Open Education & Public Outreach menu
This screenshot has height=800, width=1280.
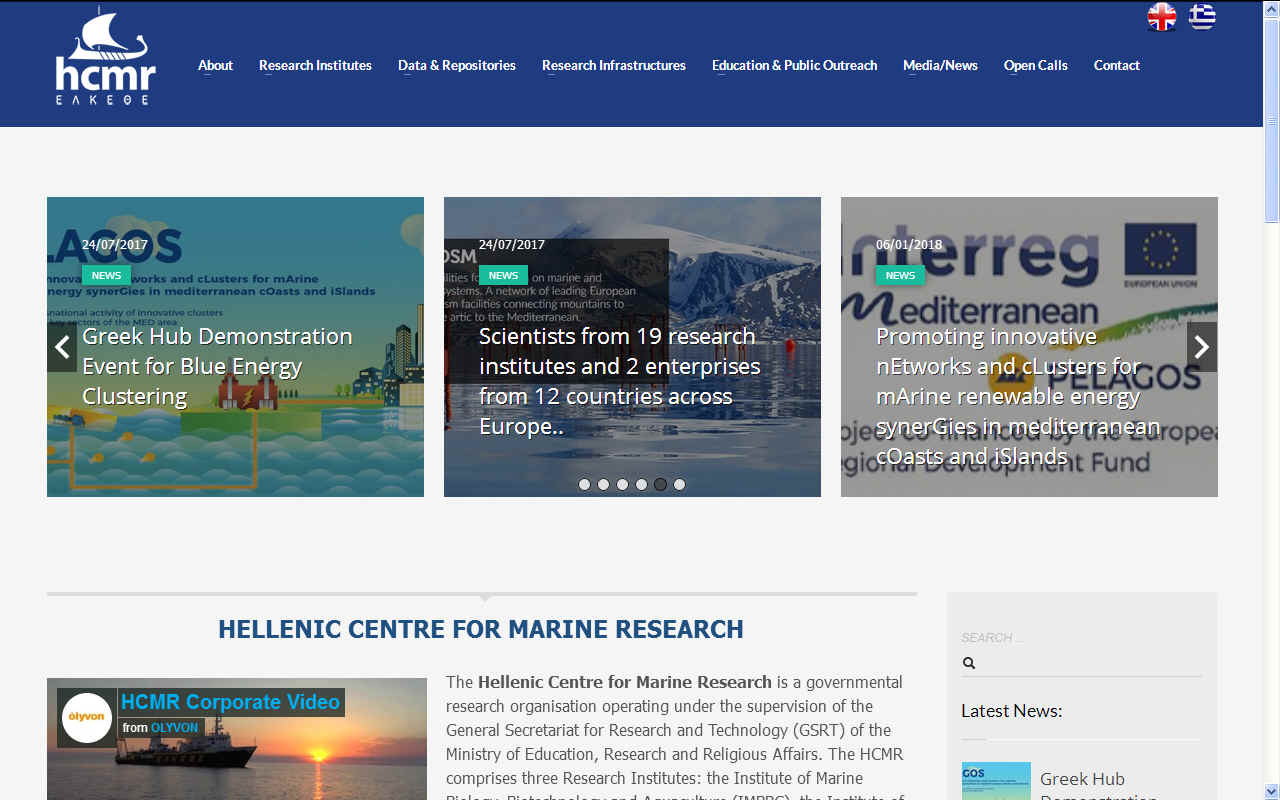[794, 65]
